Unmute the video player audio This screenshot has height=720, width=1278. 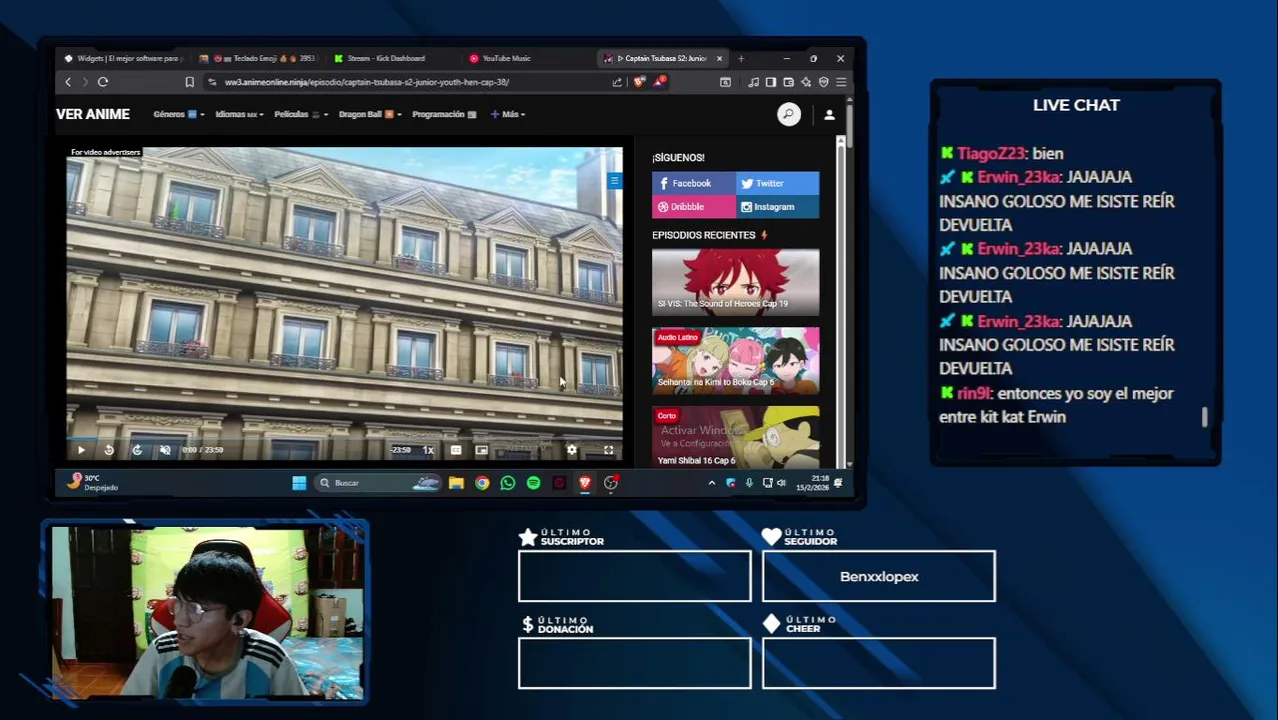click(165, 450)
